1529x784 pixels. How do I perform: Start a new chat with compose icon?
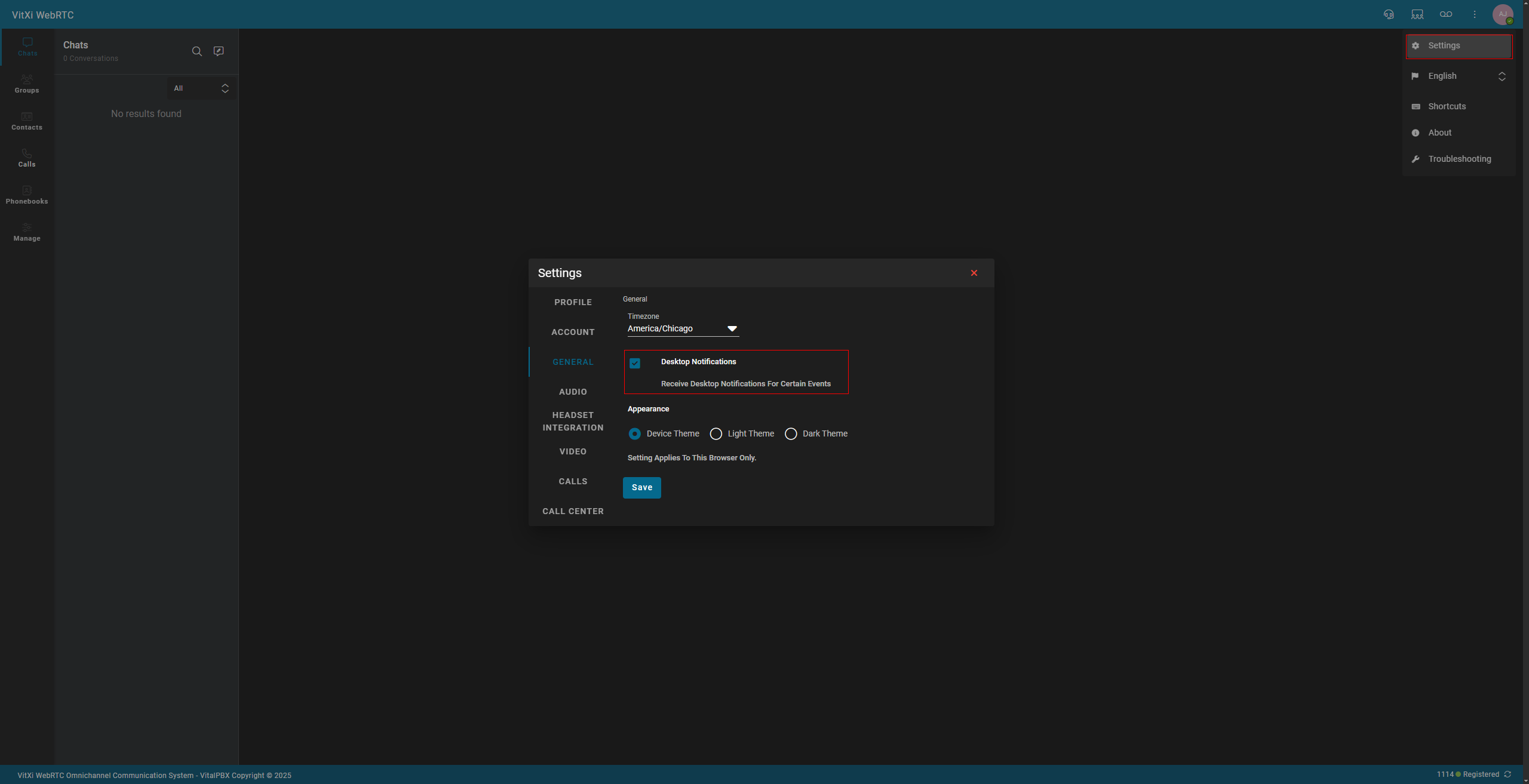pyautogui.click(x=219, y=51)
